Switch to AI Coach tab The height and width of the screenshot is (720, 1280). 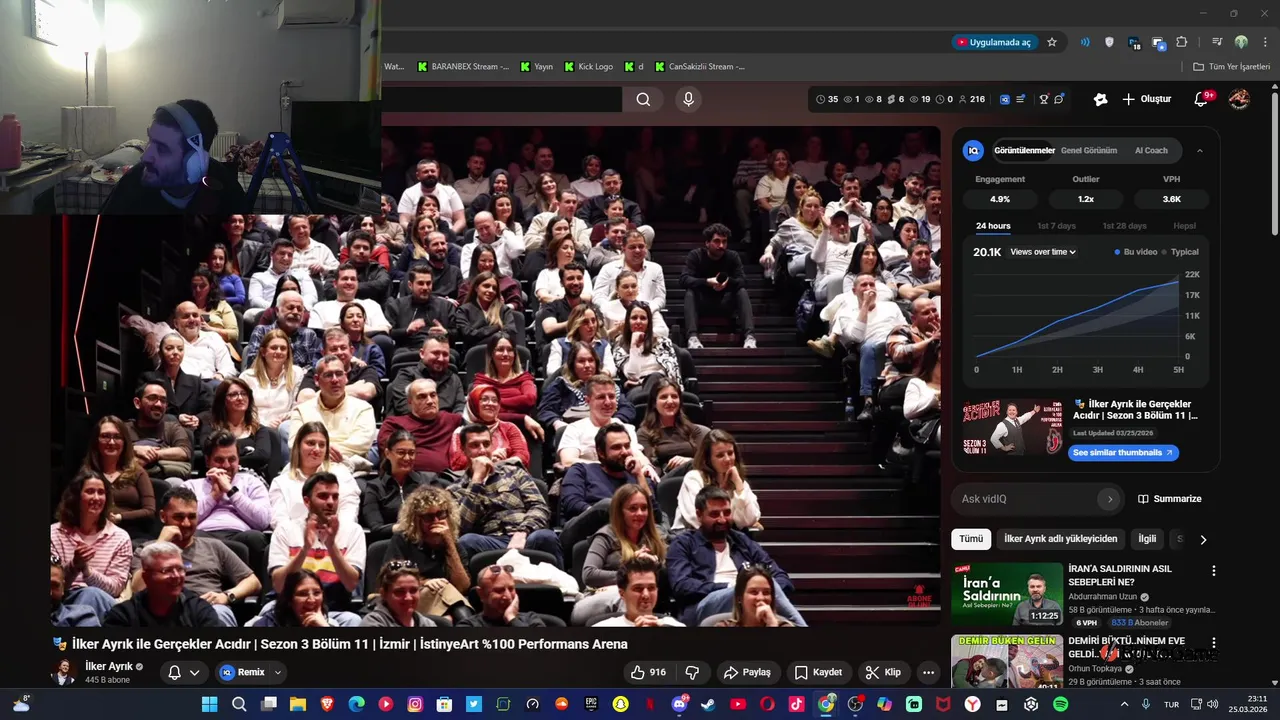(1151, 151)
